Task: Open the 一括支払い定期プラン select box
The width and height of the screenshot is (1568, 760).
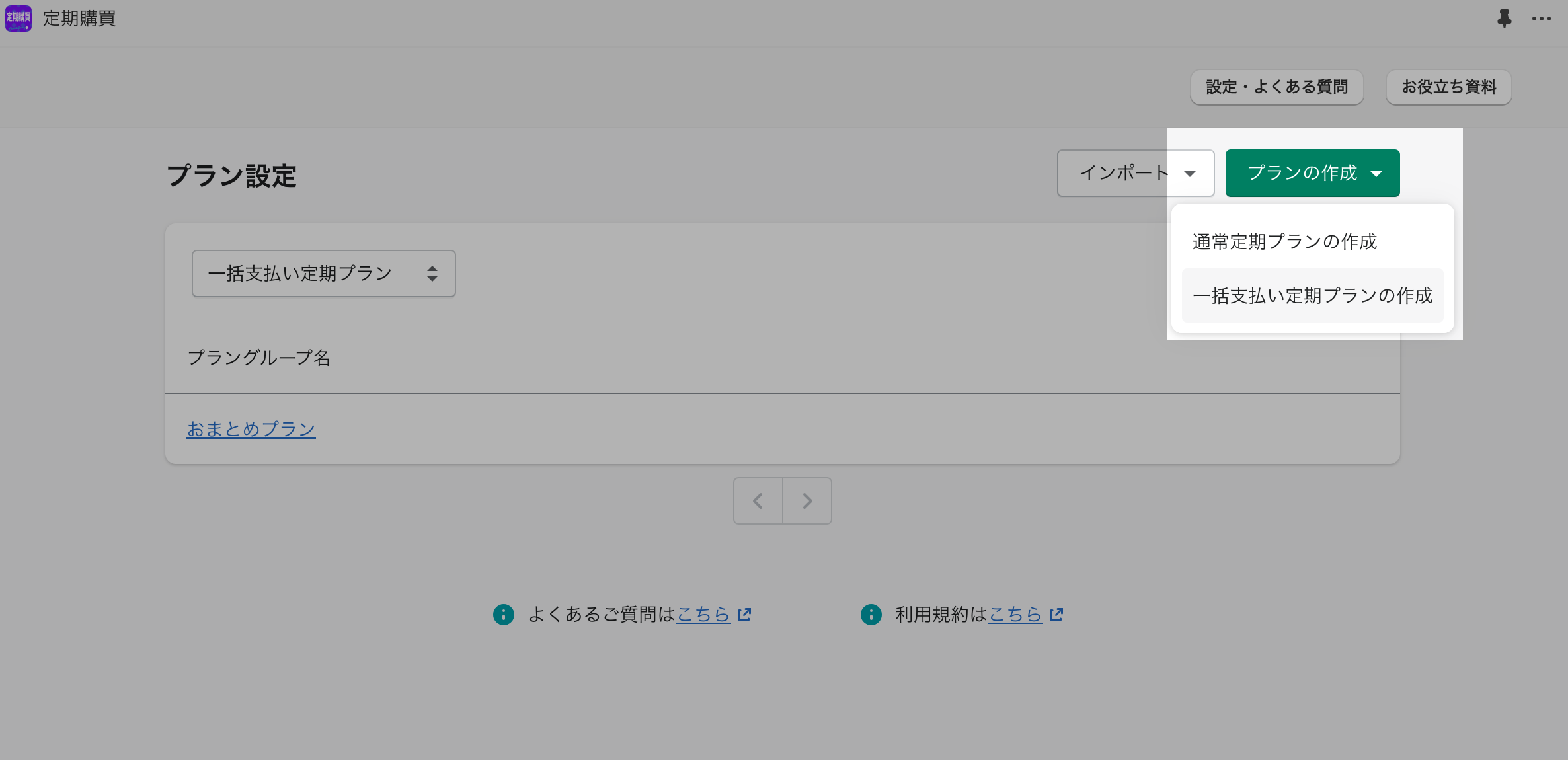Action: [323, 274]
